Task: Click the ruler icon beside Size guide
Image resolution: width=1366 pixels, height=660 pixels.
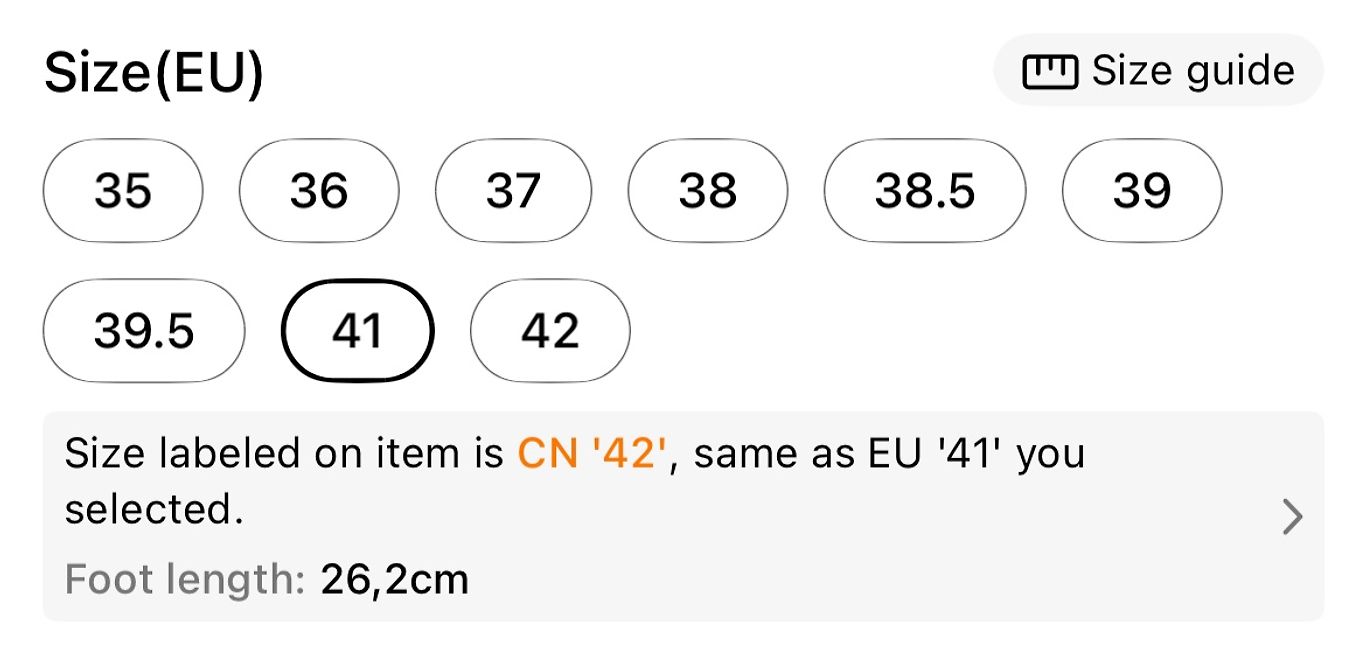Action: (1049, 72)
